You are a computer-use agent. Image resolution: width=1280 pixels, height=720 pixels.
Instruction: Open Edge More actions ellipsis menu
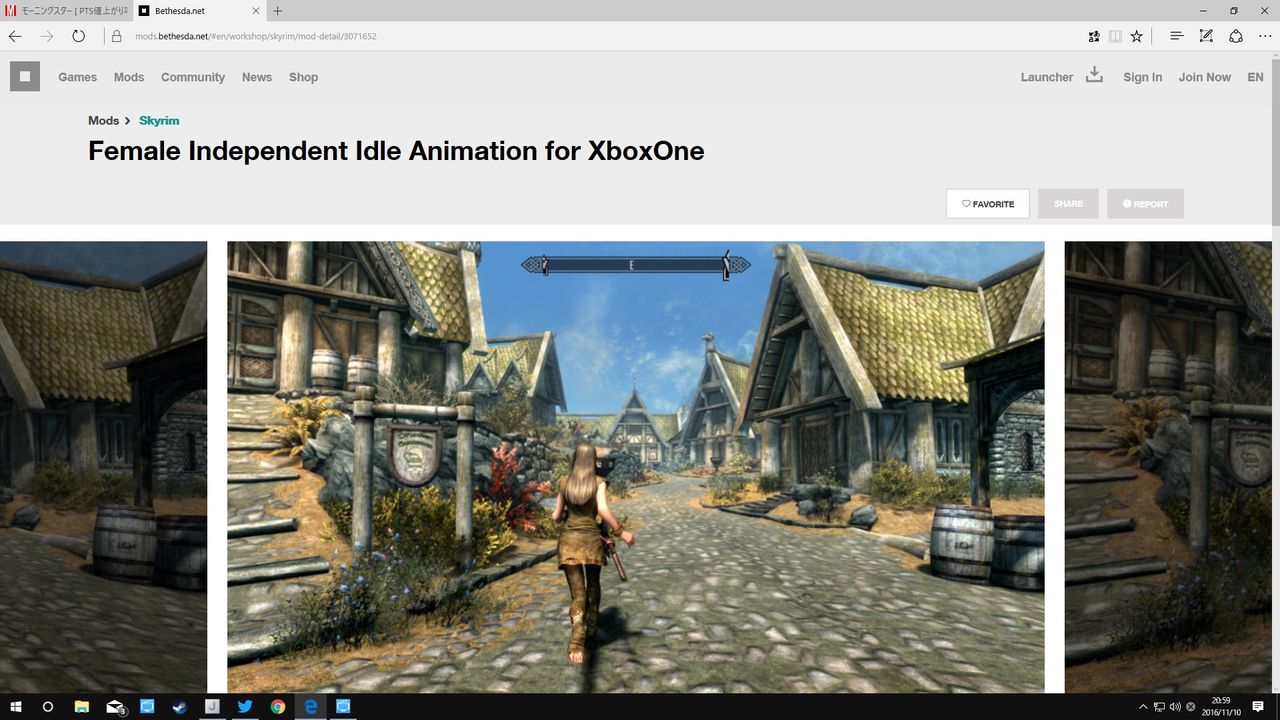pyautogui.click(x=1265, y=36)
